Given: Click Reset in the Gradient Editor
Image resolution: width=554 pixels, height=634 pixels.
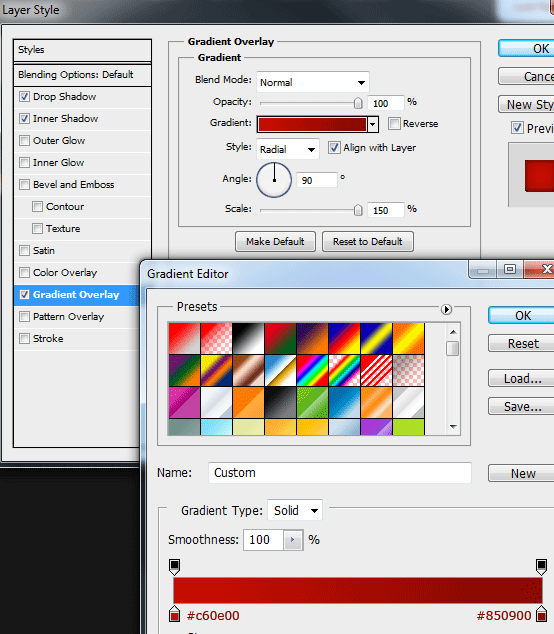Looking at the screenshot, I should pyautogui.click(x=522, y=343).
